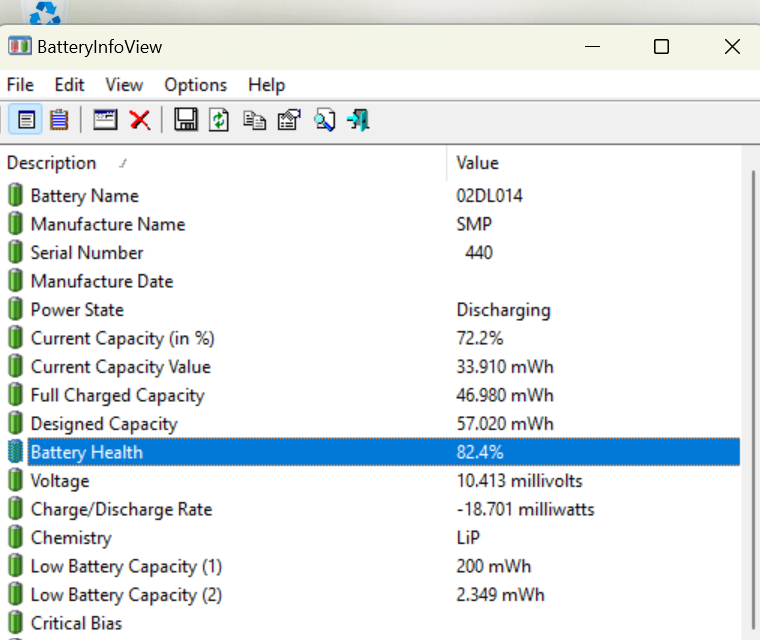Click battery icon beside Power State
760x640 pixels.
[16, 309]
